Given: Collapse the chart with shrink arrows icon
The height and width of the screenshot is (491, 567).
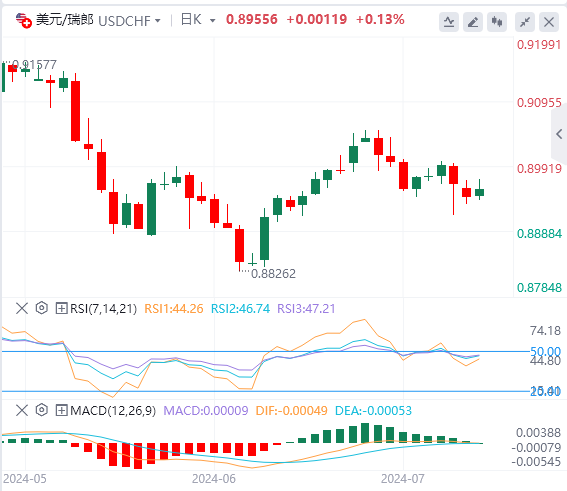Looking at the screenshot, I should tap(525, 22).
